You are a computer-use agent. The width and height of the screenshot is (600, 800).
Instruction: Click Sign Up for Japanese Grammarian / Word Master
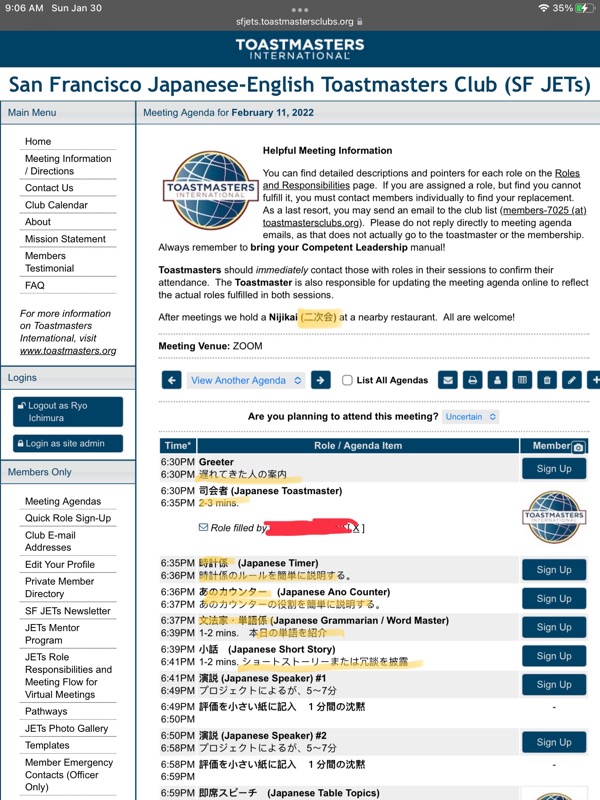[x=554, y=627]
